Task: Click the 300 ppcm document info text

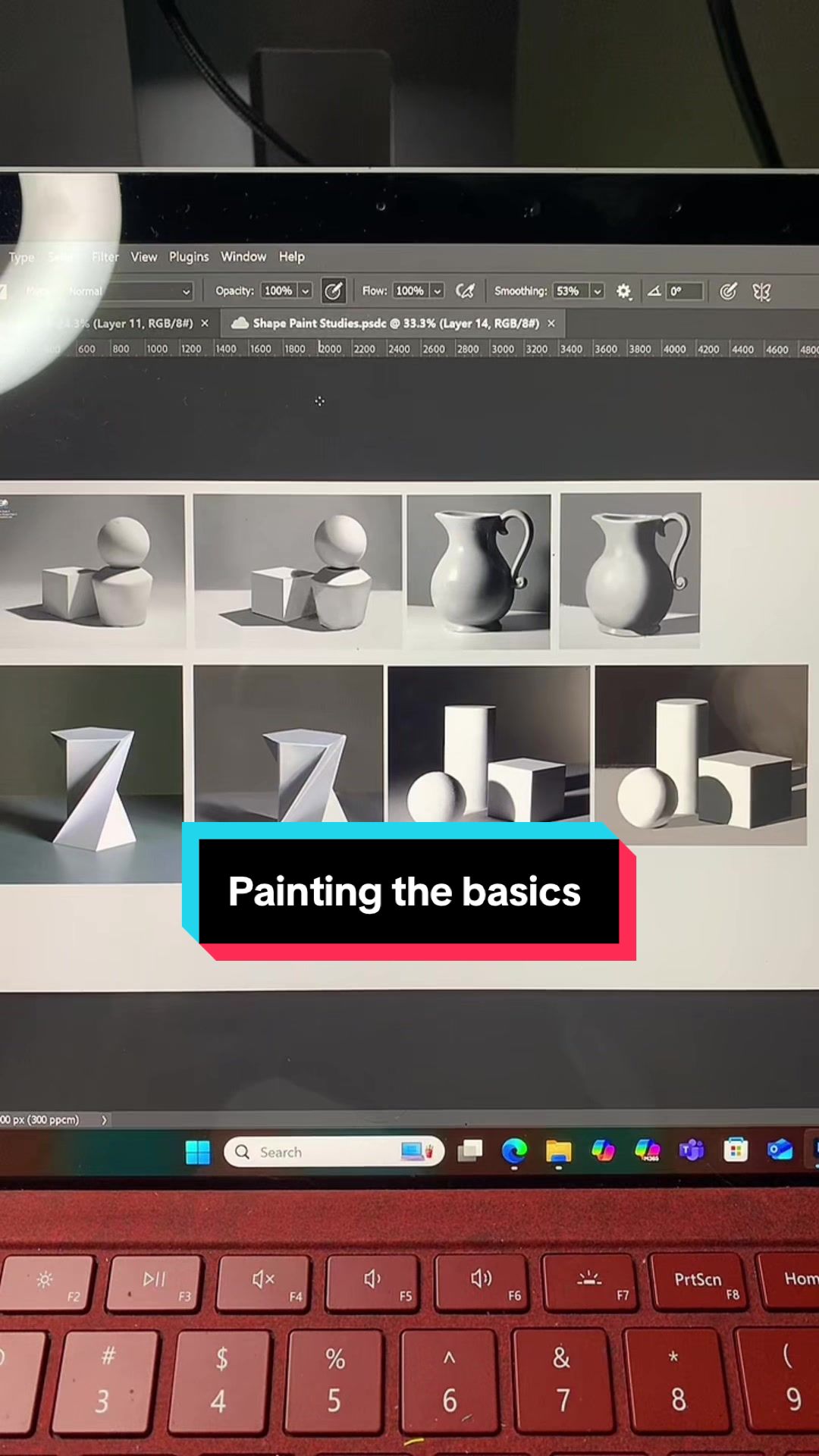Action: coord(39,1120)
